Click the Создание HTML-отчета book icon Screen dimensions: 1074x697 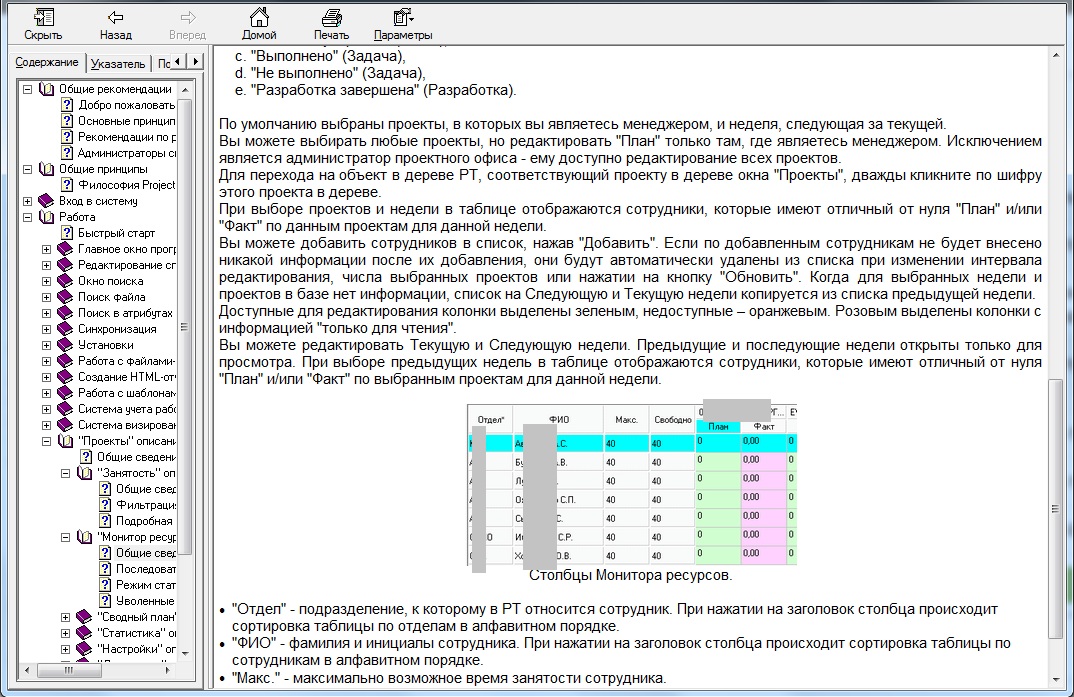(x=65, y=377)
